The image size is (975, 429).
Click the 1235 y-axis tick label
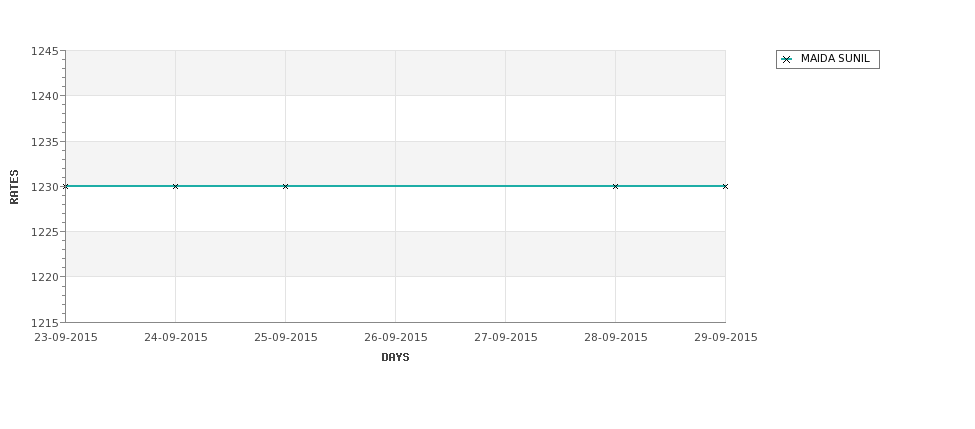click(45, 142)
